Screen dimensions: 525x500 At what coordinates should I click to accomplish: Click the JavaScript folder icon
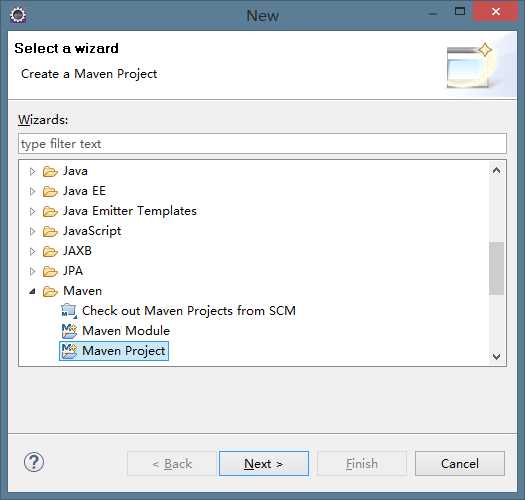pyautogui.click(x=50, y=231)
